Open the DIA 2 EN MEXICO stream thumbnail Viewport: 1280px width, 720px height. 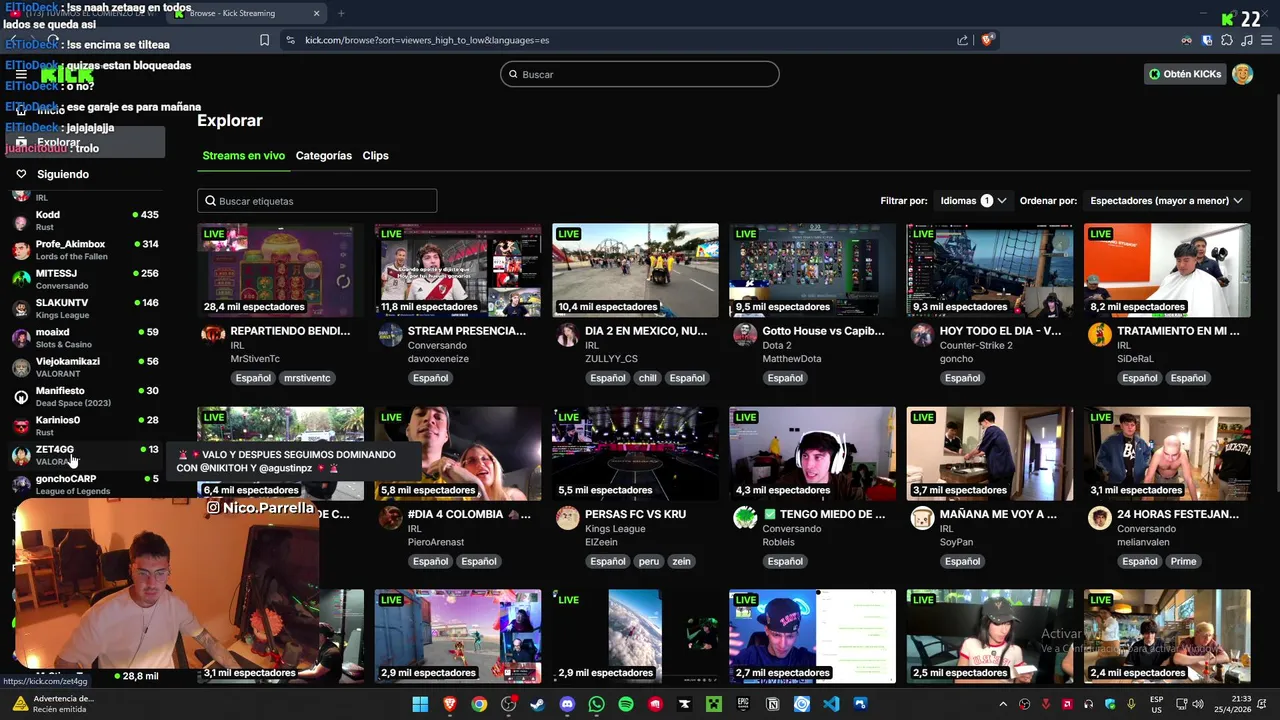coord(635,270)
